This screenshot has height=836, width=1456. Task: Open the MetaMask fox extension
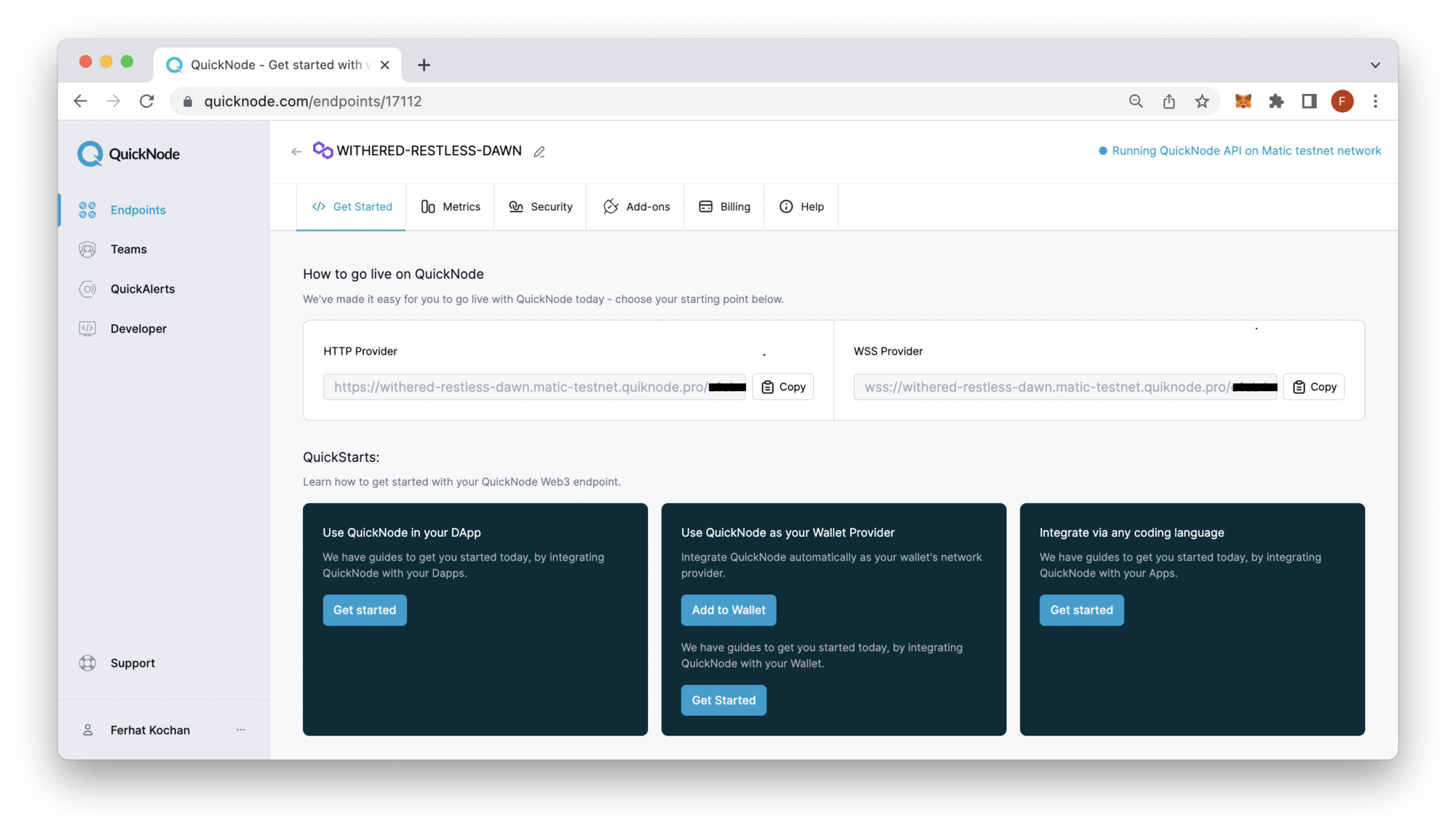[x=1243, y=101]
